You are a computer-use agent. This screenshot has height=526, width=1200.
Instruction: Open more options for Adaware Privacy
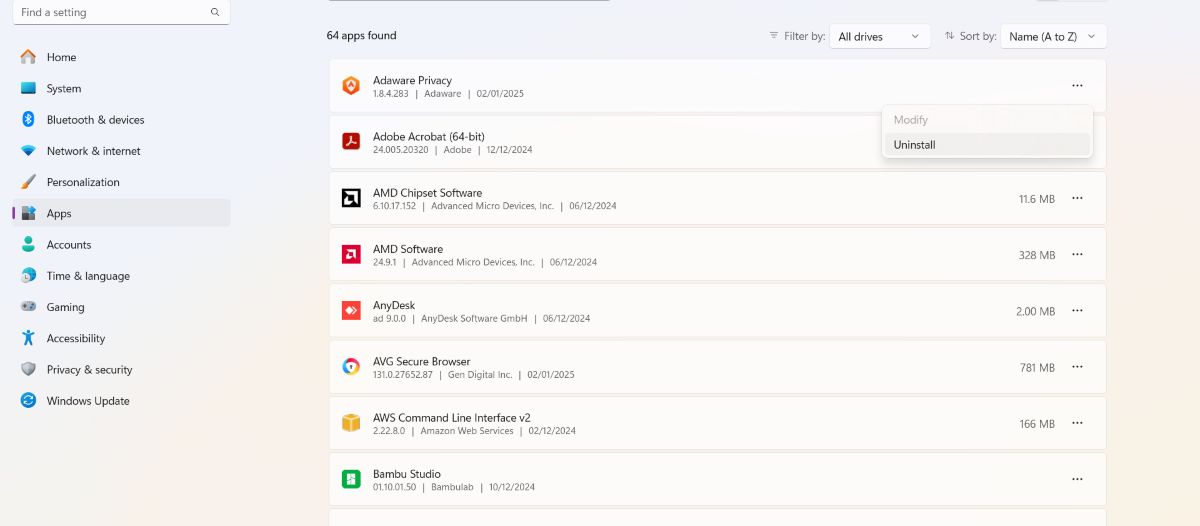[1077, 86]
